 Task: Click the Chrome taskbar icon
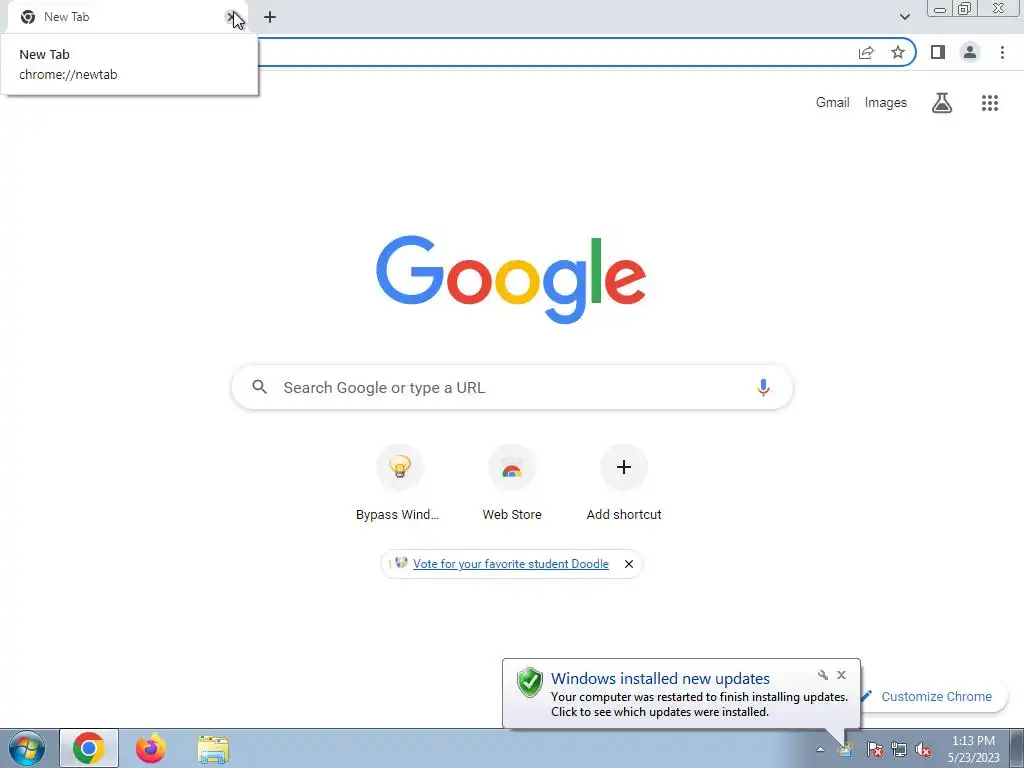click(89, 748)
